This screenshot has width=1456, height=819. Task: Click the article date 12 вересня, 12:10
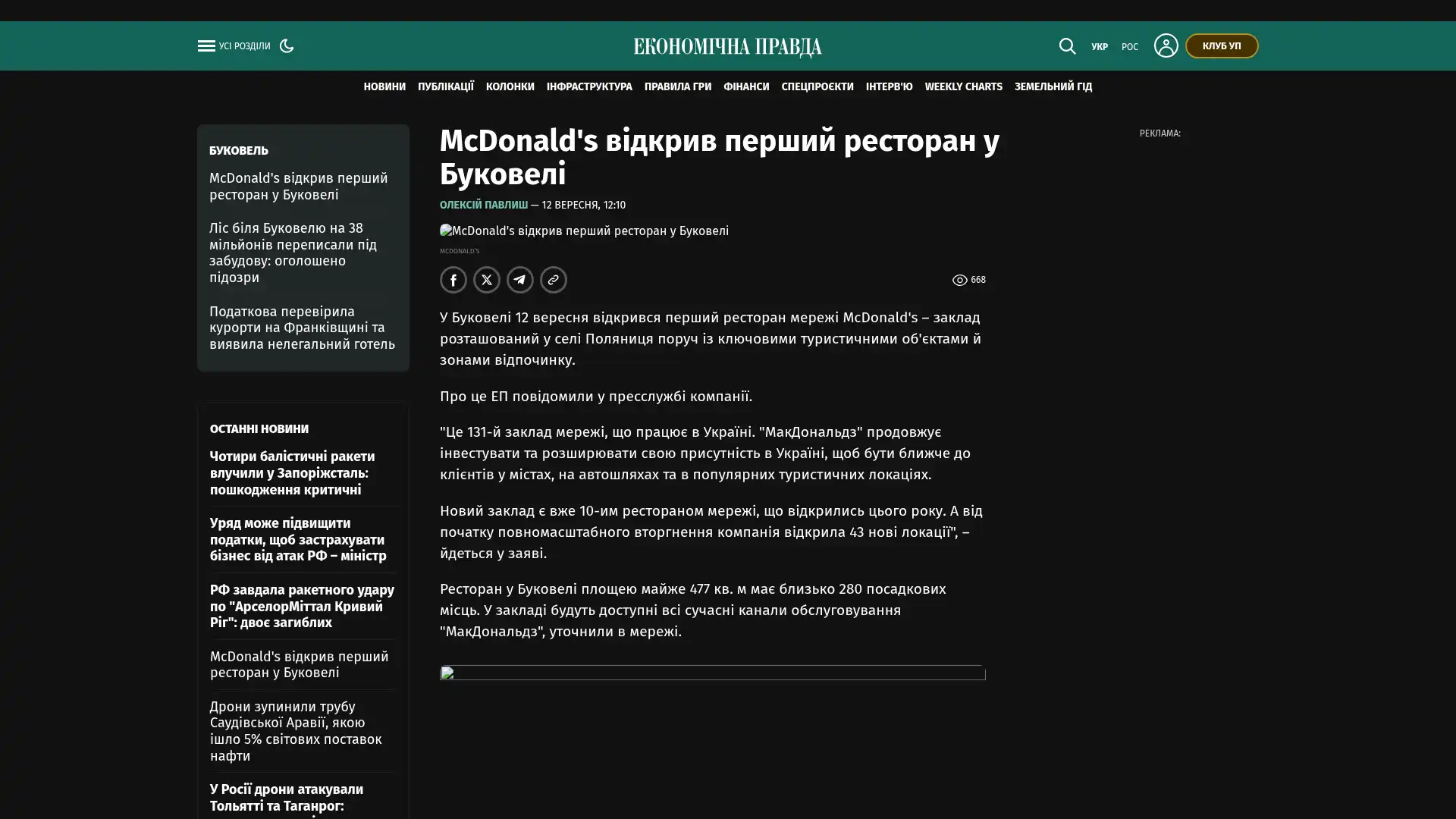(584, 205)
